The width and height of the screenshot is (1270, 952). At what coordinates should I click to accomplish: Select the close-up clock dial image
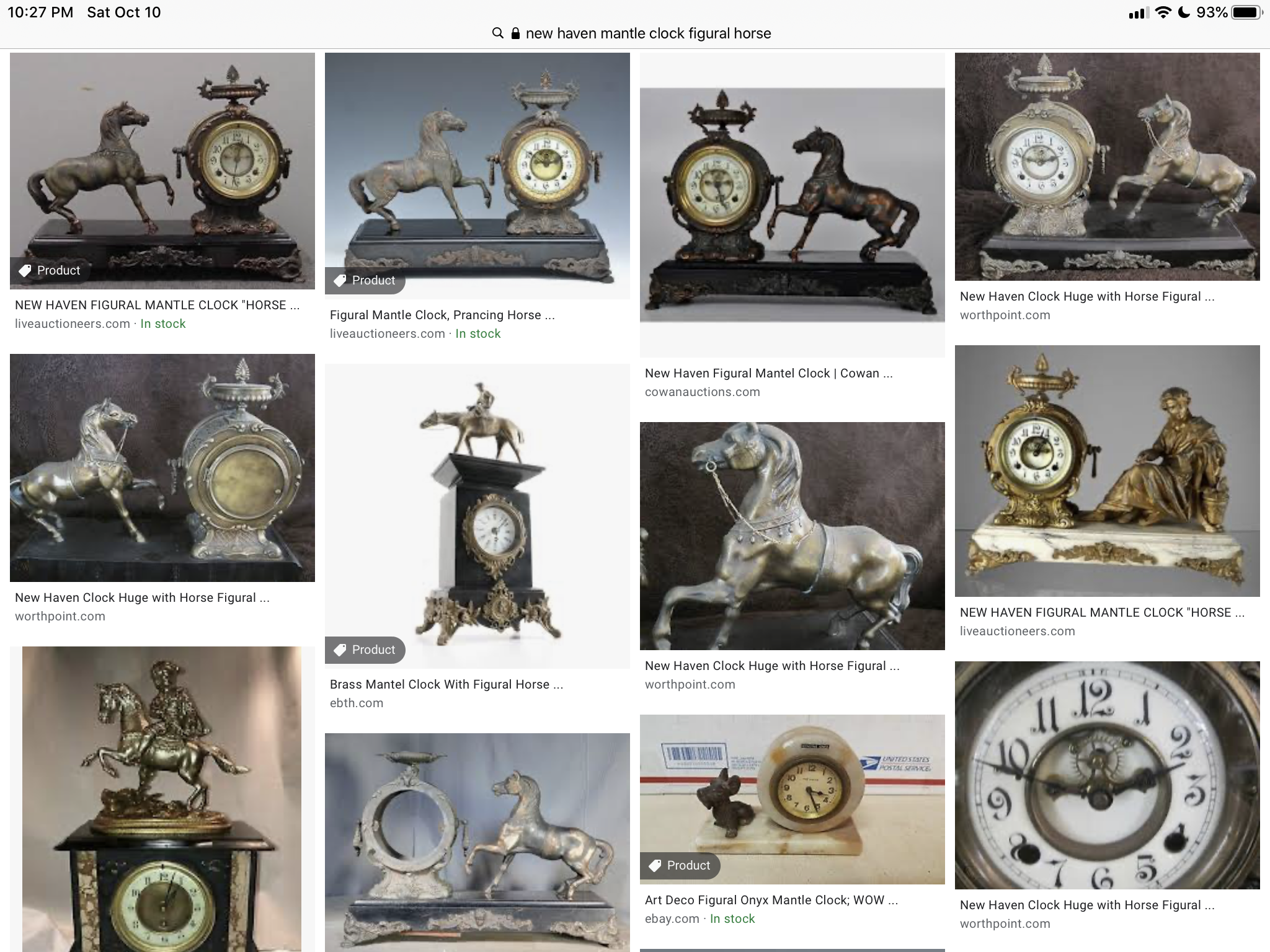[x=1107, y=775]
